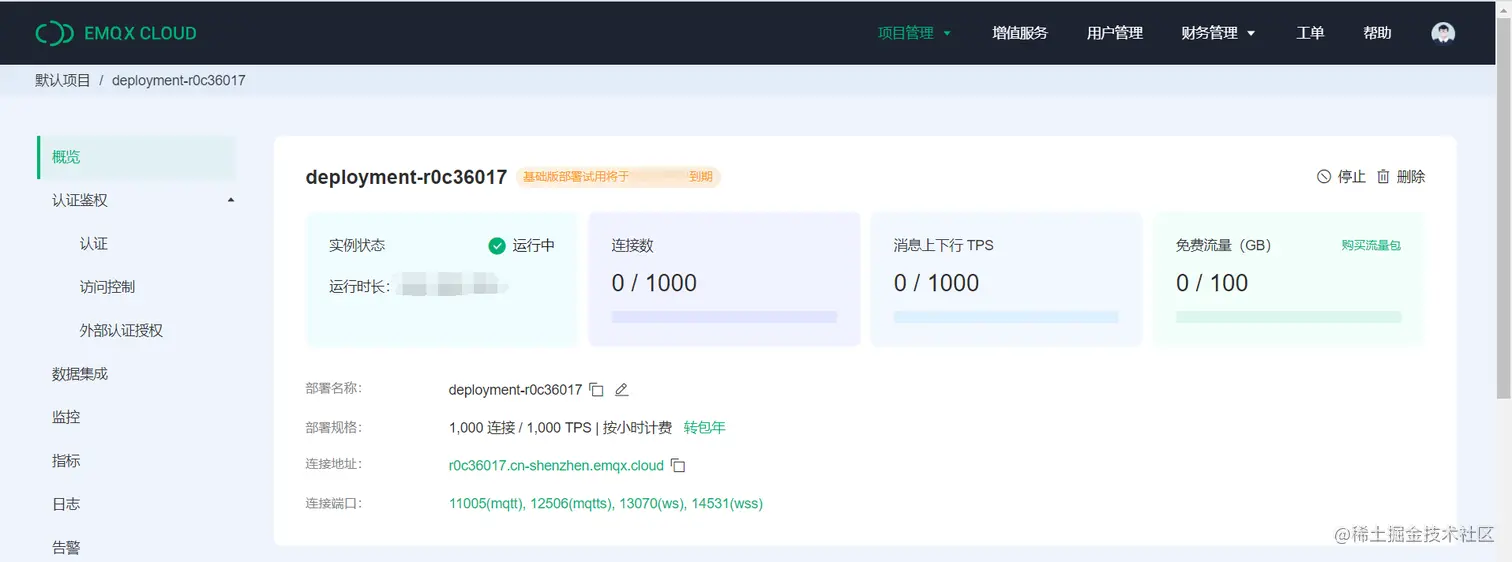Click the 连接数 value 0 / 1000
The image size is (1512, 562).
(654, 283)
